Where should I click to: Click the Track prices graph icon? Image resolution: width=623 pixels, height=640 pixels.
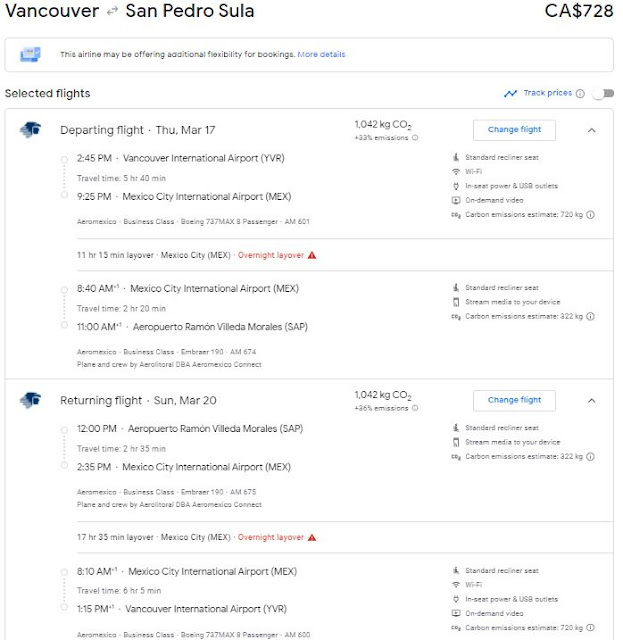(x=510, y=93)
